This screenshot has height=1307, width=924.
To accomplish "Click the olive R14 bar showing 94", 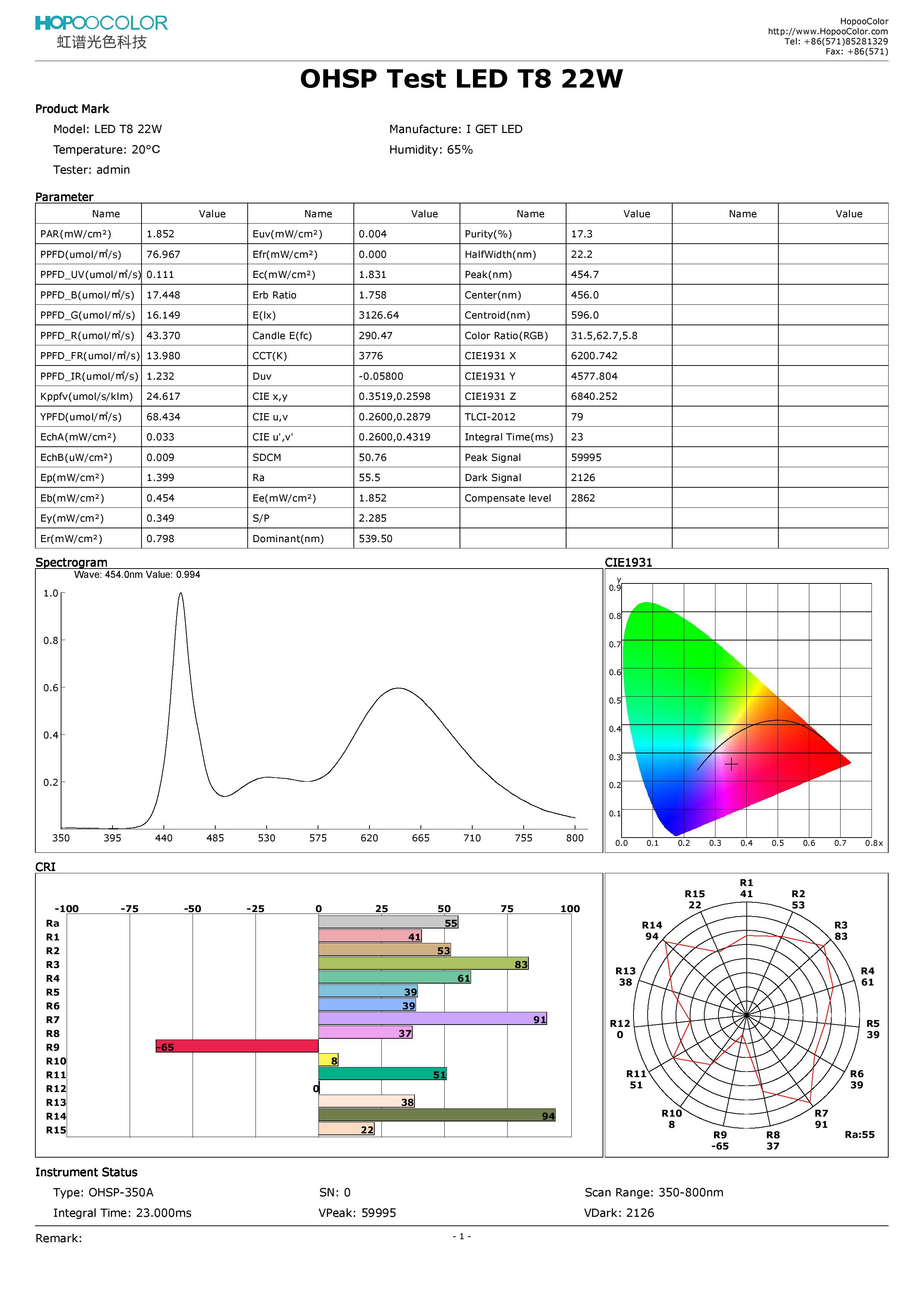I will click(437, 1115).
